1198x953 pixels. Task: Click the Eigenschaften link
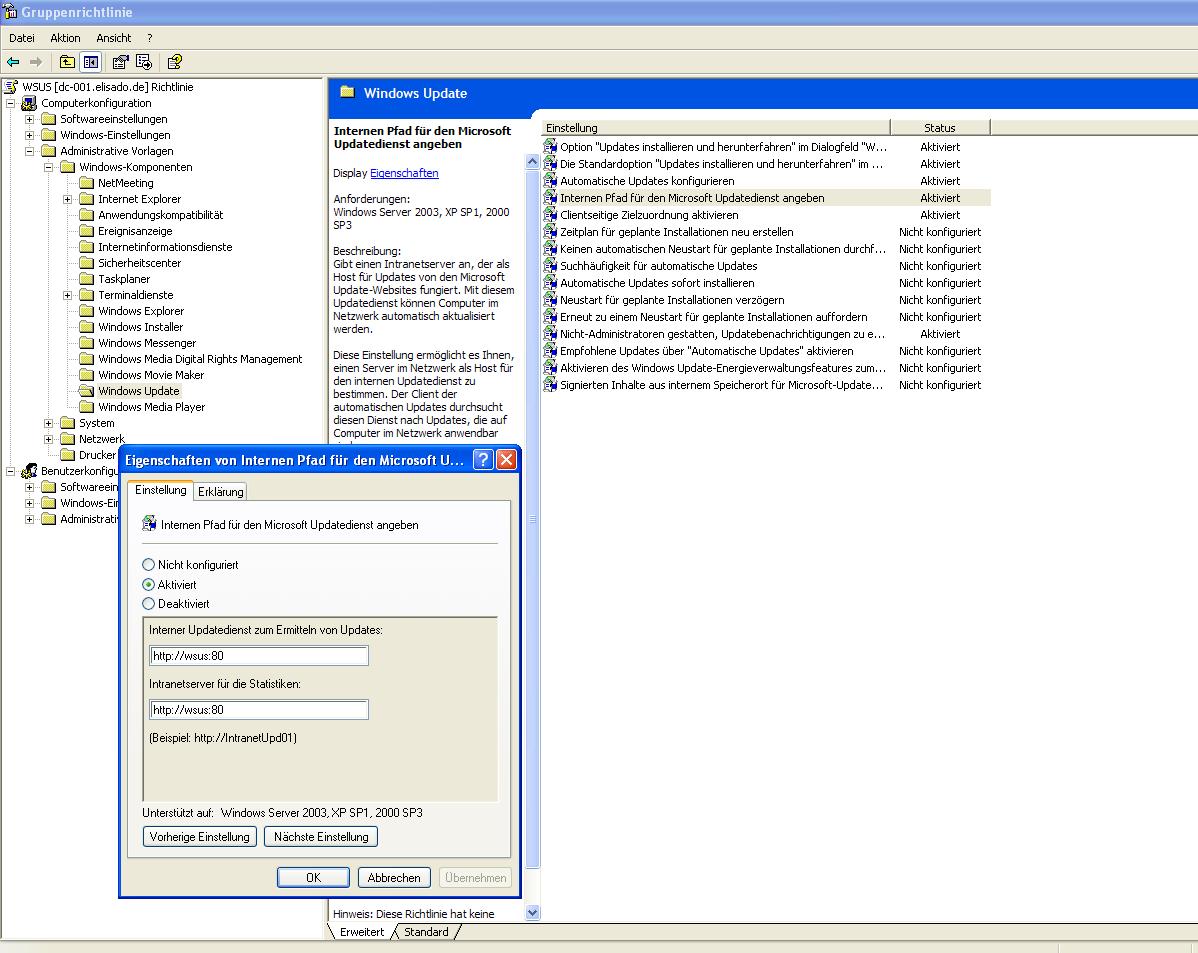click(x=404, y=173)
